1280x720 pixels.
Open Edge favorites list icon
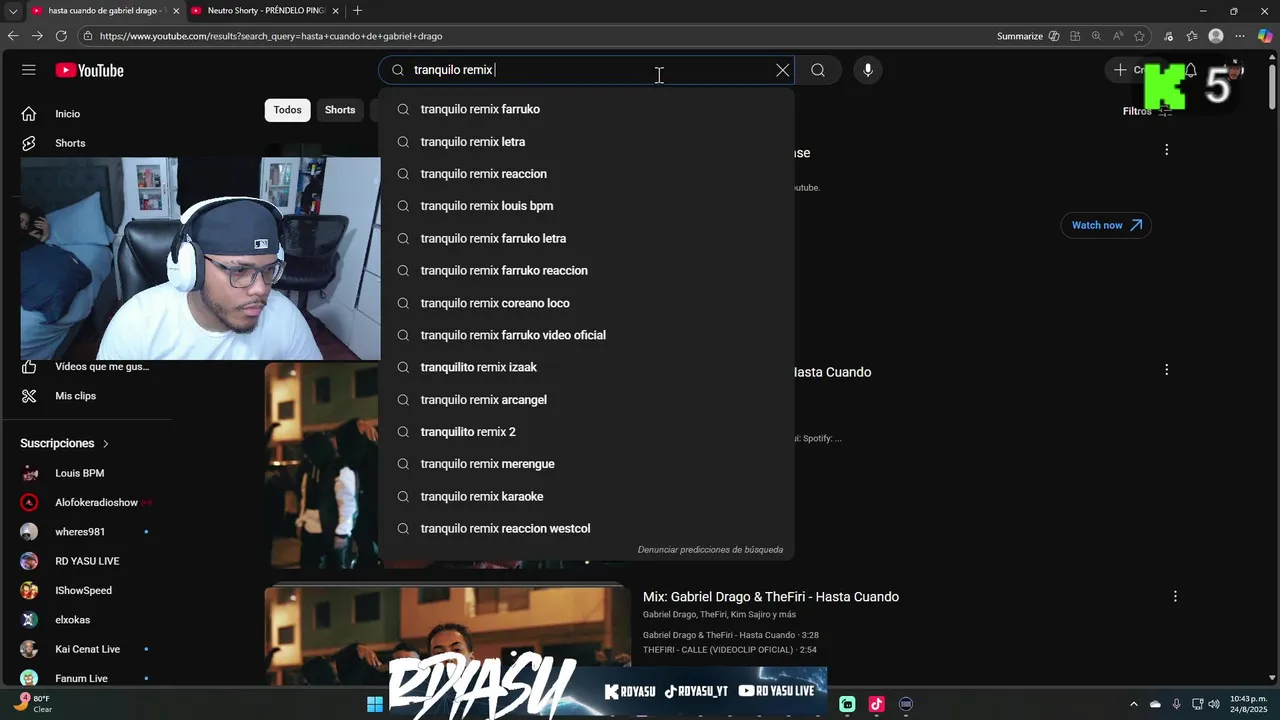(1192, 36)
